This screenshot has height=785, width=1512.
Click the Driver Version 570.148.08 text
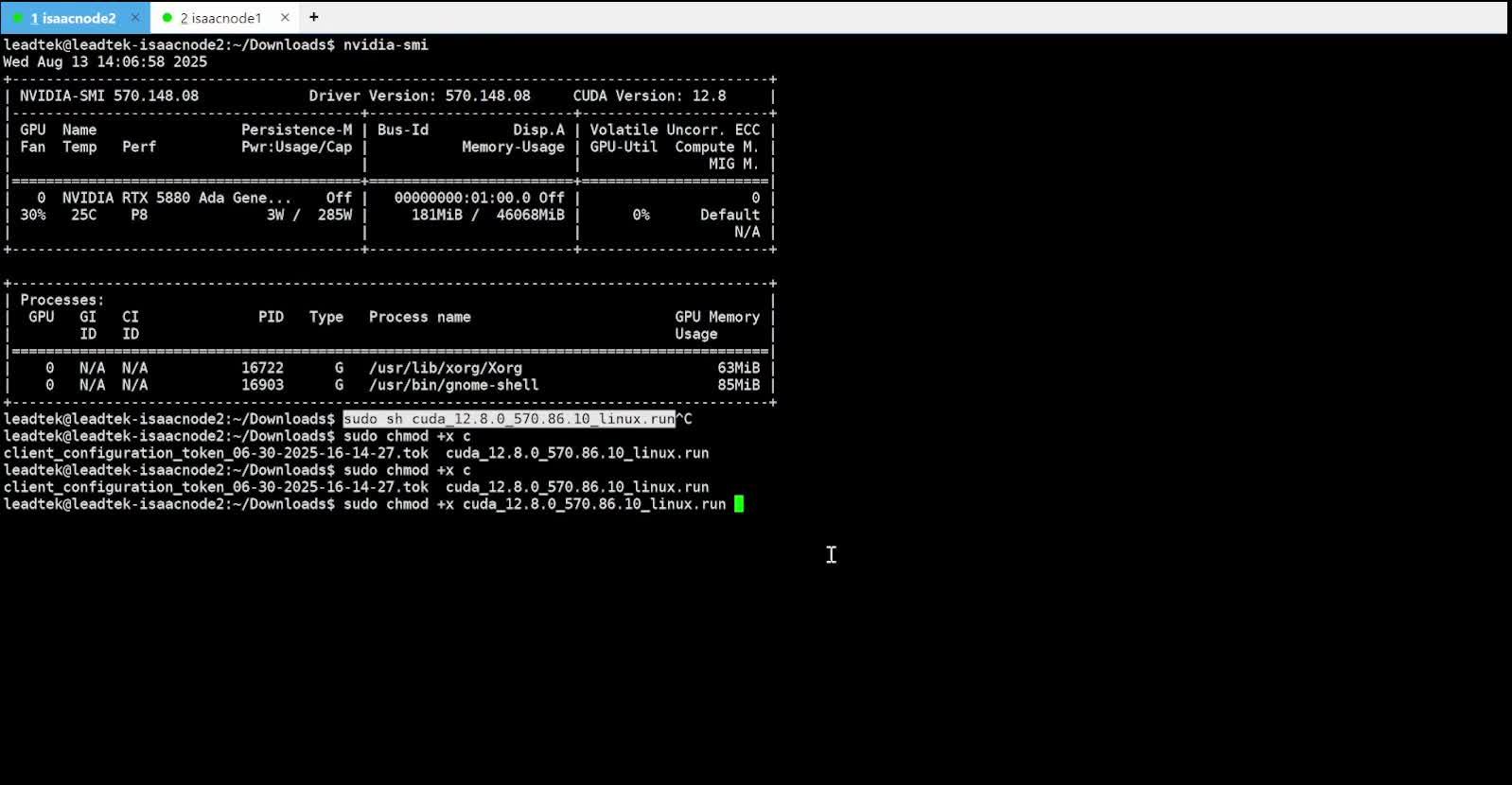click(x=420, y=96)
